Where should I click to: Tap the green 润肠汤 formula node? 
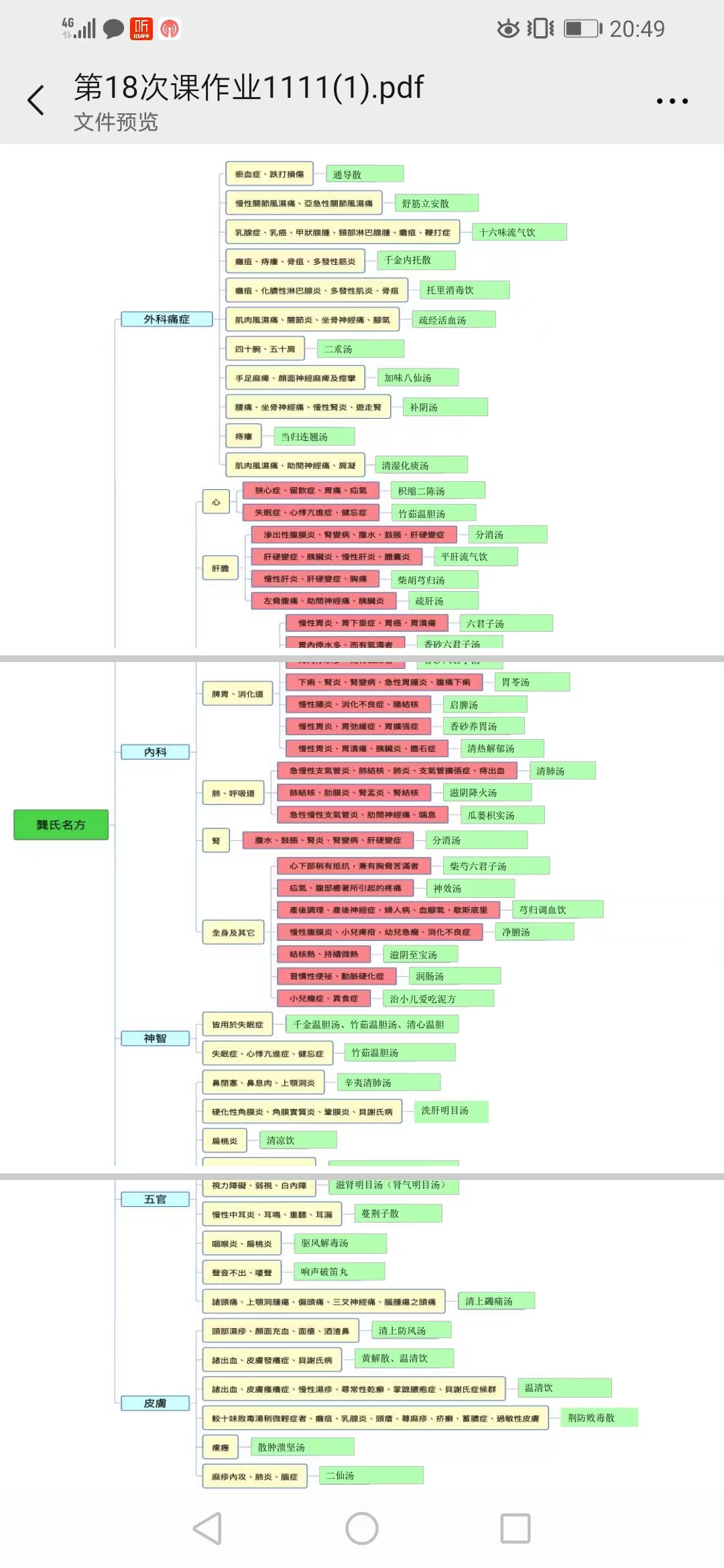click(x=455, y=976)
